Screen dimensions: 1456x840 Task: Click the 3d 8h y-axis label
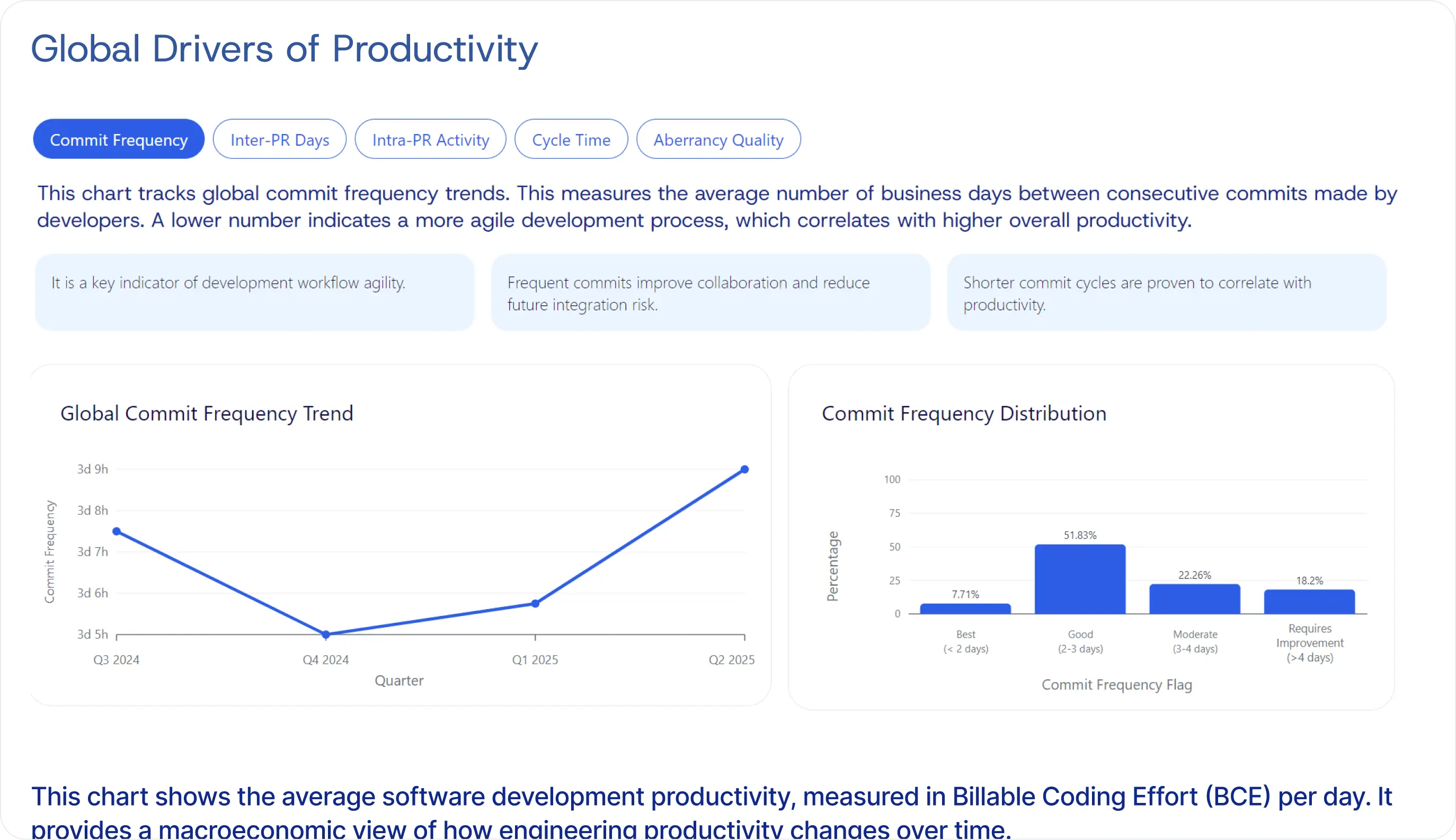pyautogui.click(x=92, y=511)
